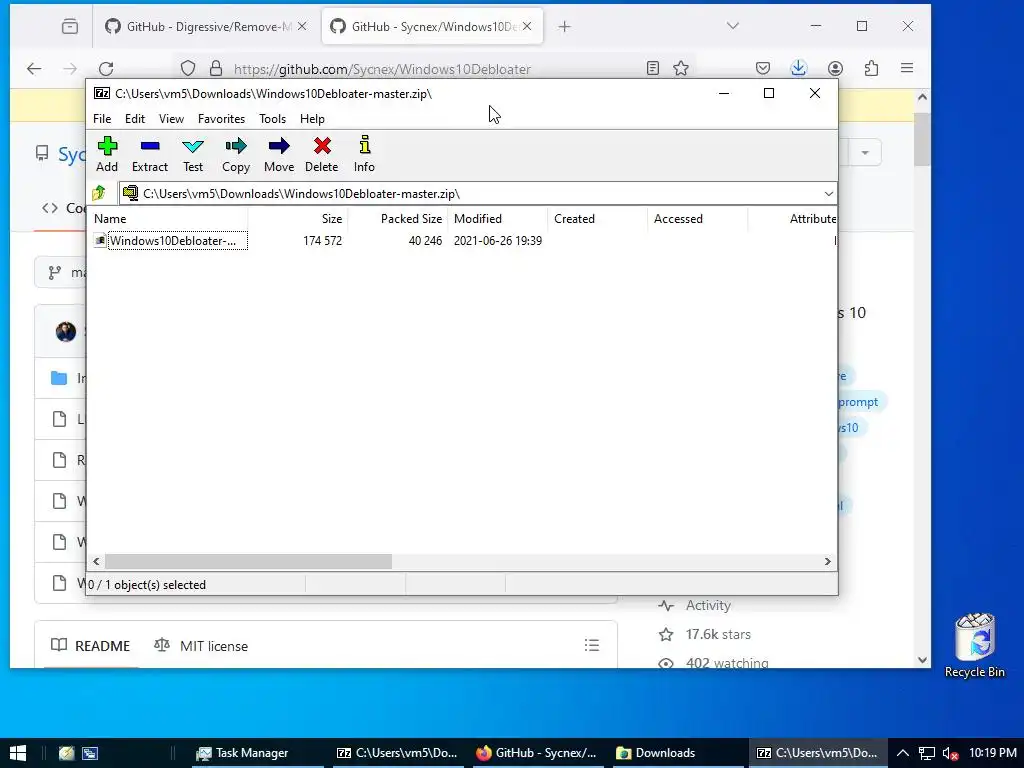The width and height of the screenshot is (1024, 768).
Task: Click Firefox back navigation arrow
Action: click(x=34, y=69)
